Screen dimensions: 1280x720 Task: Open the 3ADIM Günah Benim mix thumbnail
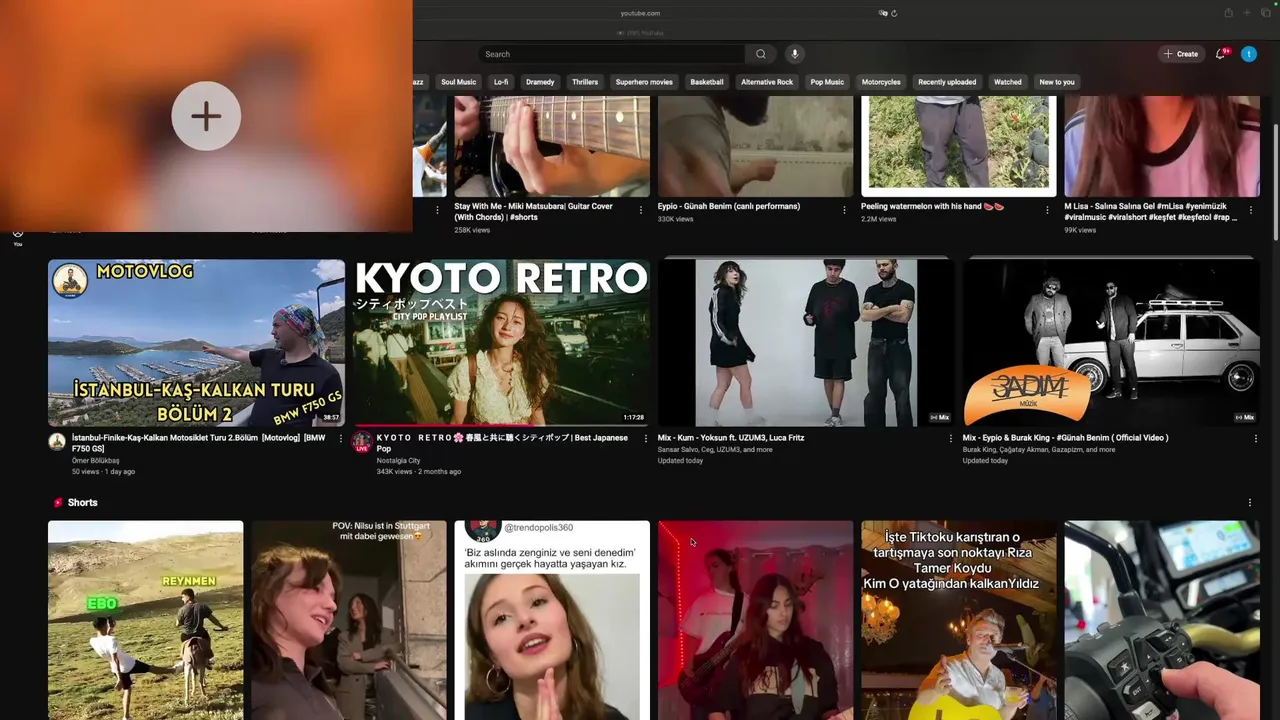(x=1111, y=343)
